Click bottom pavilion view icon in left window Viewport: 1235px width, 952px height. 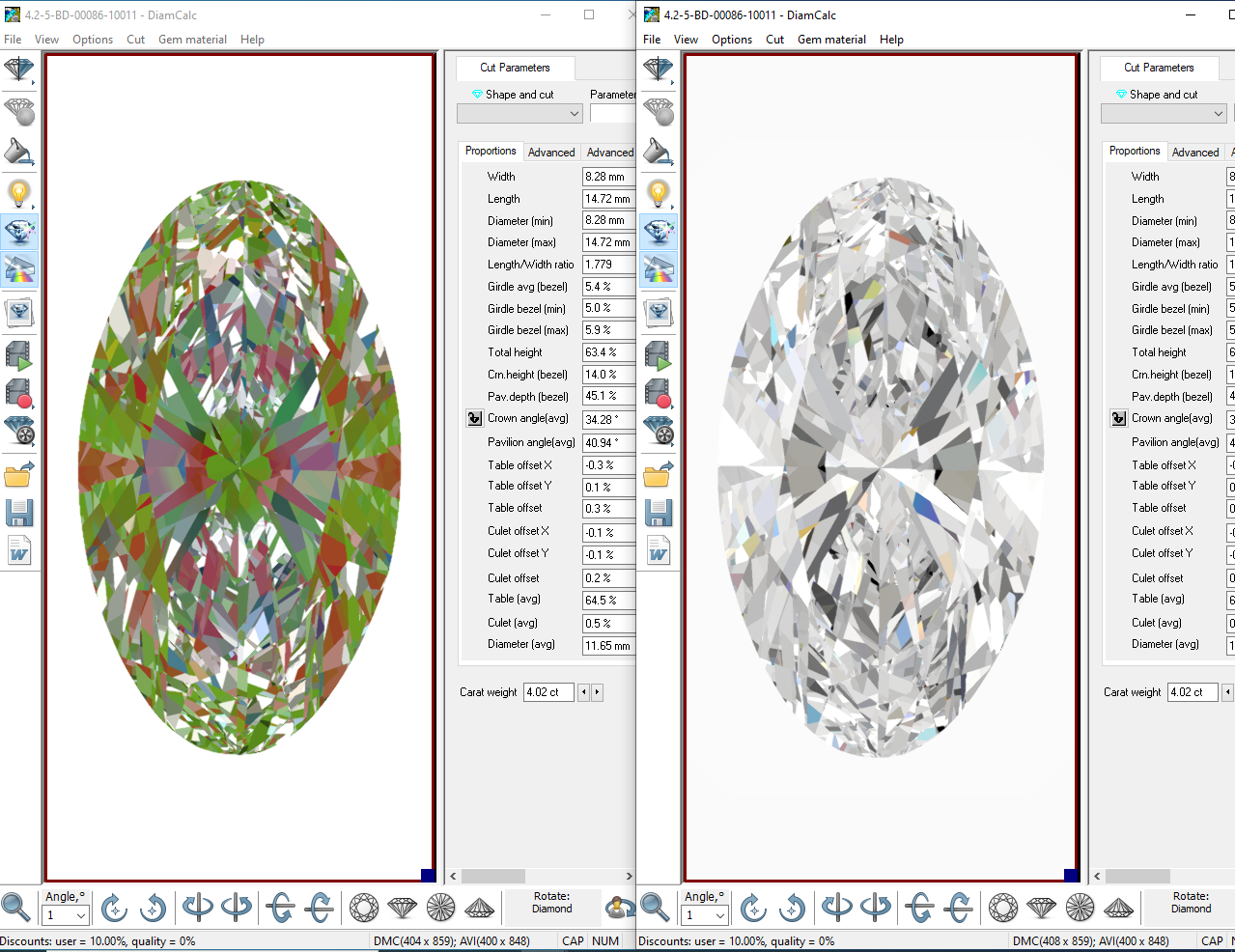tap(441, 908)
